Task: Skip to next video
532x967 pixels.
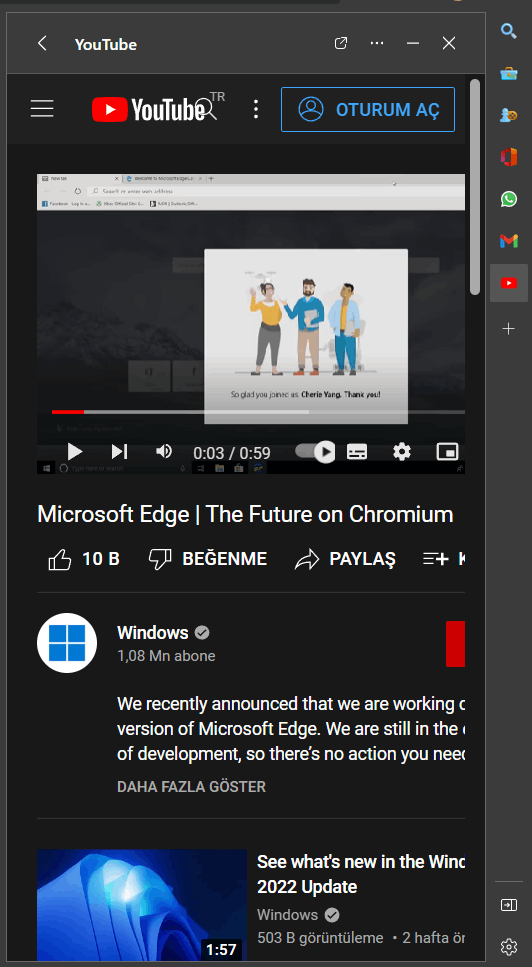Action: (120, 452)
